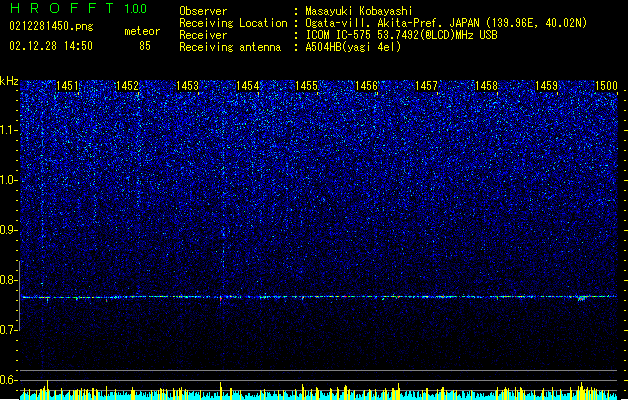Click the 1452 time marker
The height and width of the screenshot is (400, 629).
127,86
